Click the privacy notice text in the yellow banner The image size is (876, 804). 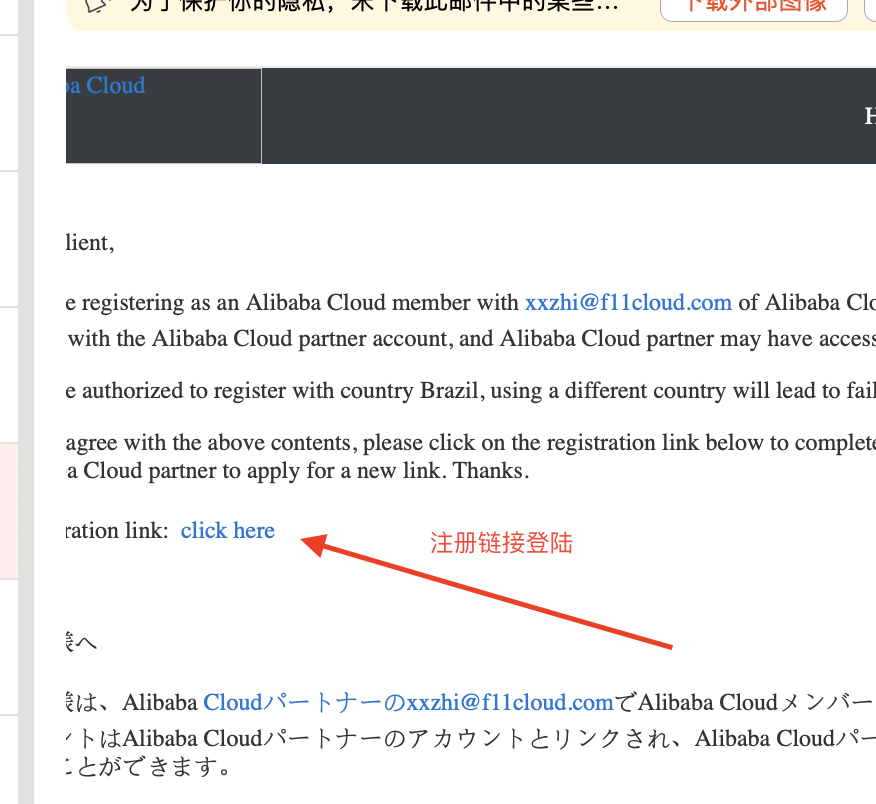(x=374, y=6)
